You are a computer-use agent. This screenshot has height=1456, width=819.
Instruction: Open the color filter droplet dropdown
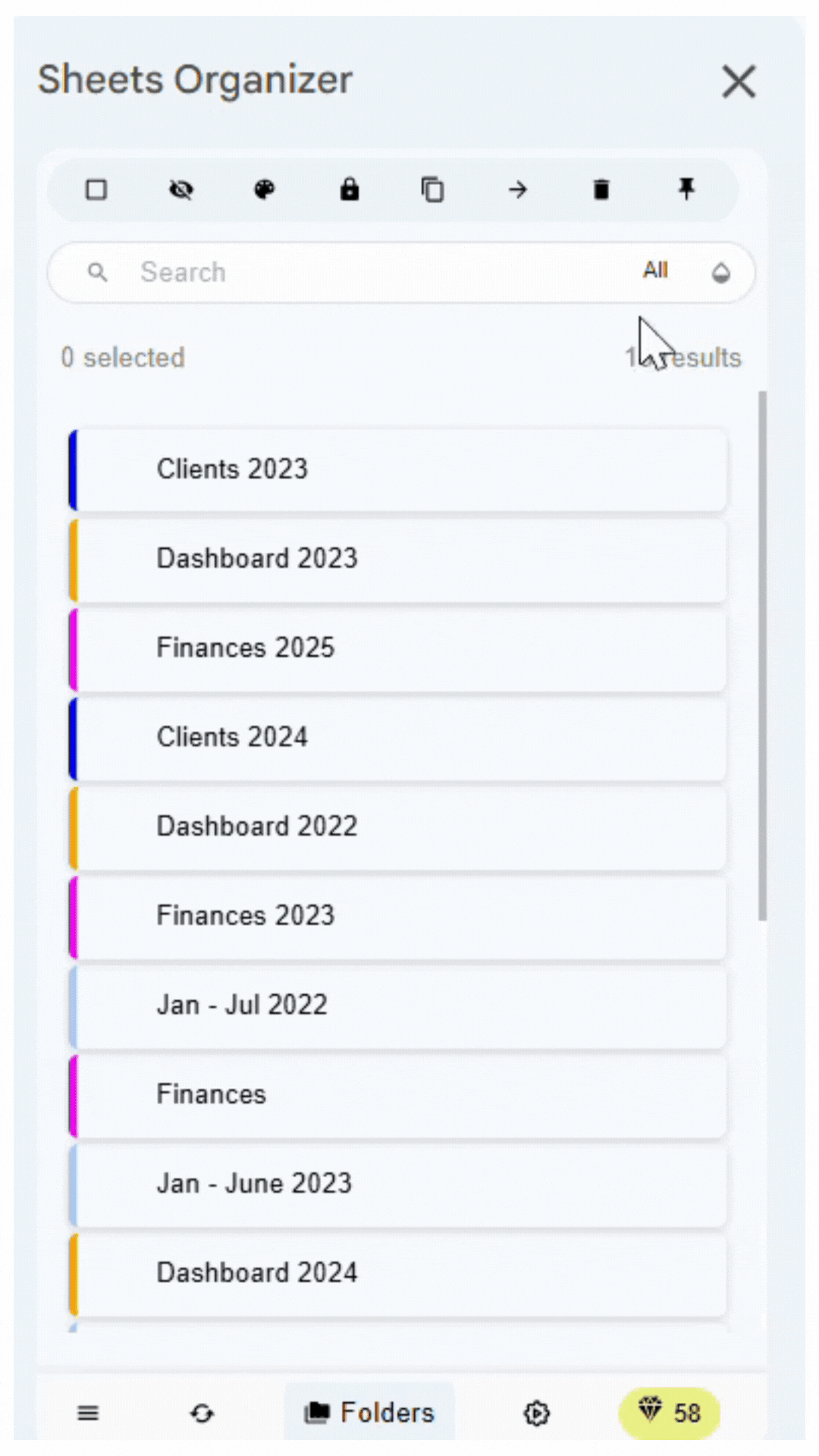point(720,272)
